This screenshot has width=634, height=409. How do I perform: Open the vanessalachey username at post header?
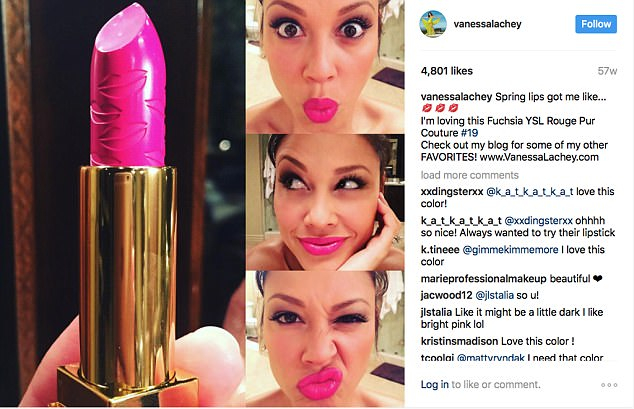click(x=487, y=24)
